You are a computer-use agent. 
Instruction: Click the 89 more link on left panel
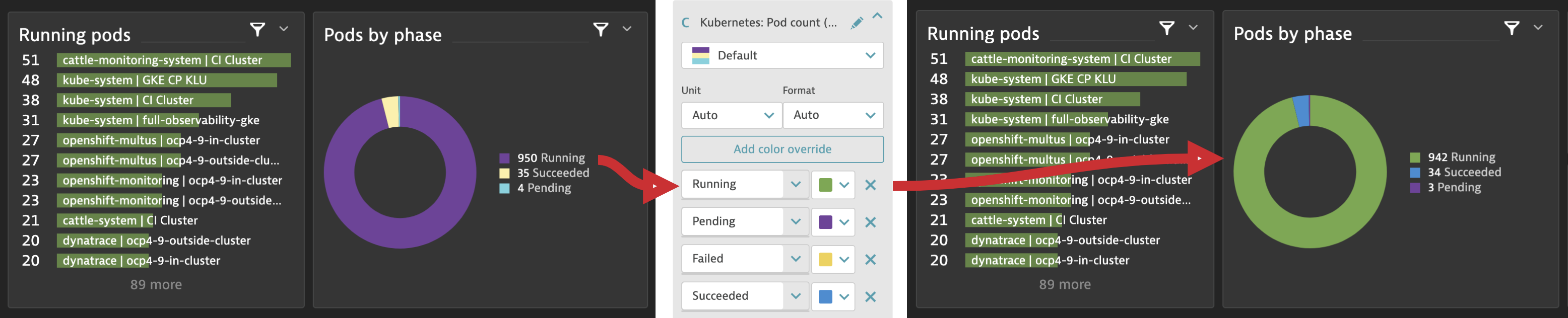156,284
